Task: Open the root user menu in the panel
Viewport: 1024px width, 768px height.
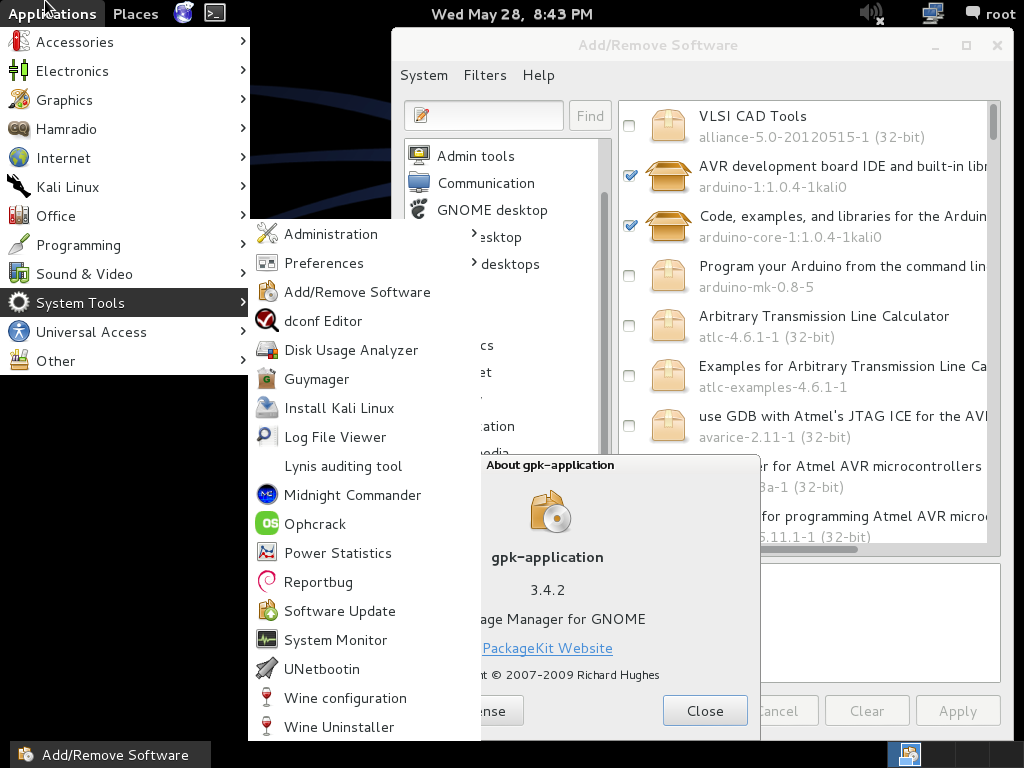Action: tap(990, 14)
